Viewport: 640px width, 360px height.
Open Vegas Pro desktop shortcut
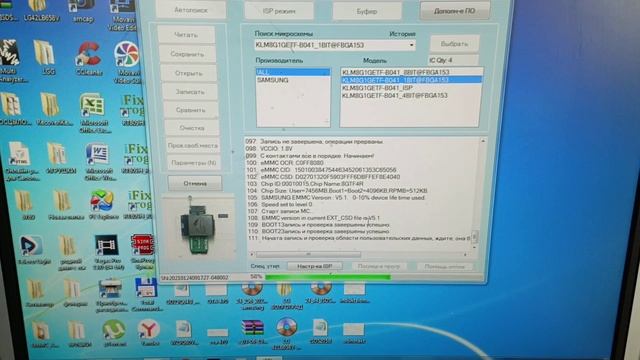pyautogui.click(x=107, y=252)
